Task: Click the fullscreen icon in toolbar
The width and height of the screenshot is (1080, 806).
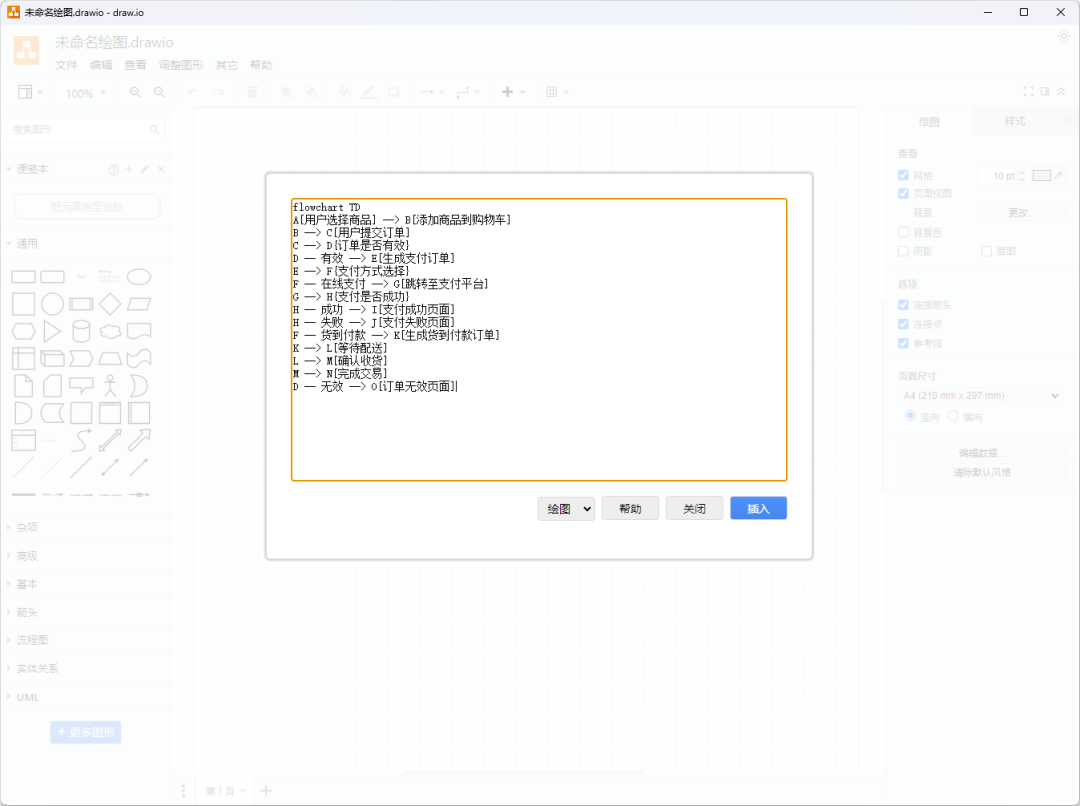Action: (1028, 92)
